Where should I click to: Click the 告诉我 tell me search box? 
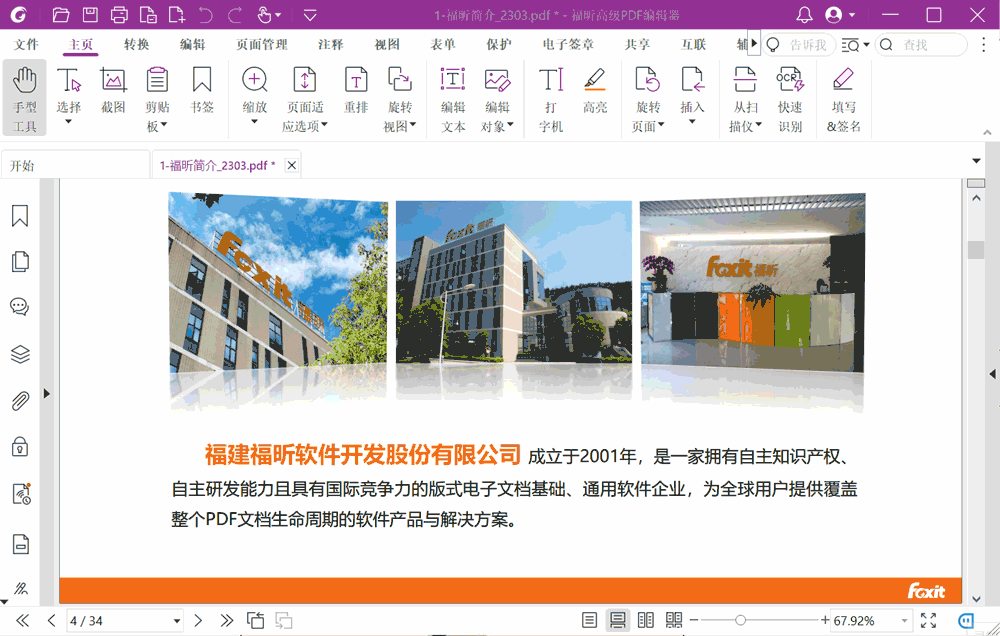click(800, 45)
